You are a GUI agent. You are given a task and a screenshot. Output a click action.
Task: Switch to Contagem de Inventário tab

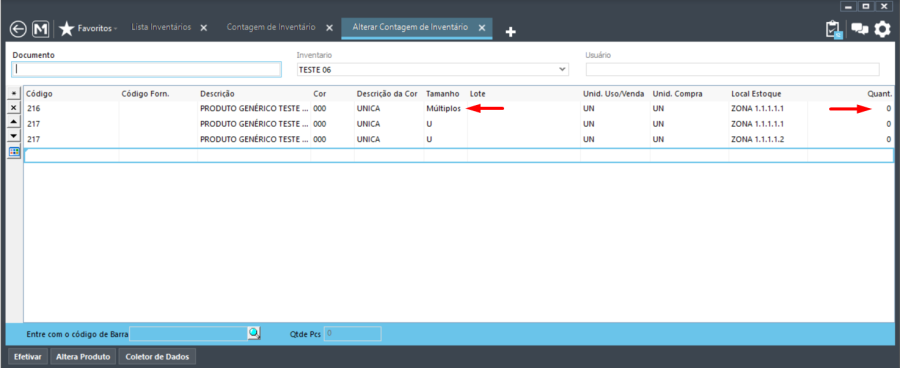271,28
